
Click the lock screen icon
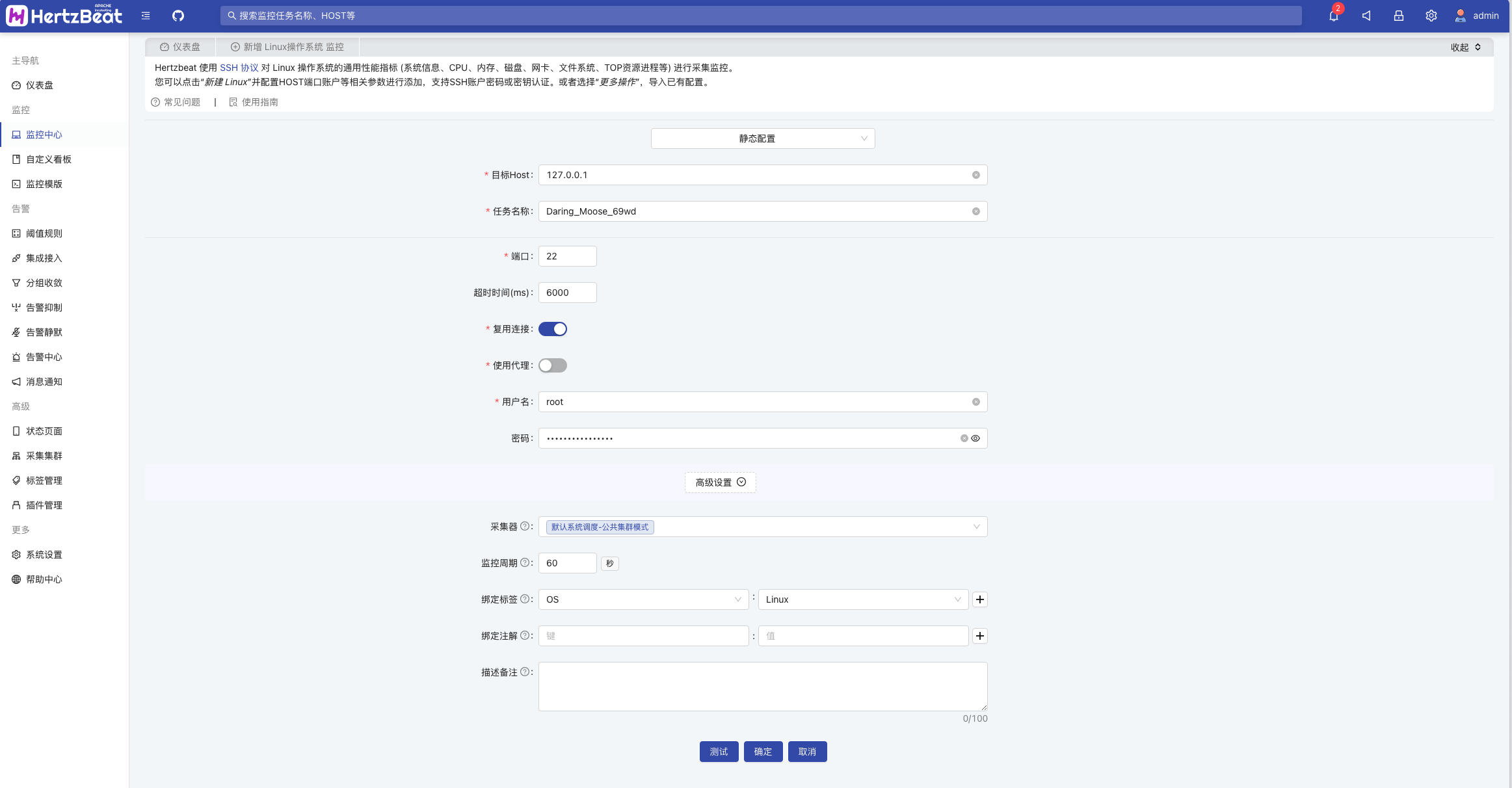point(1398,16)
